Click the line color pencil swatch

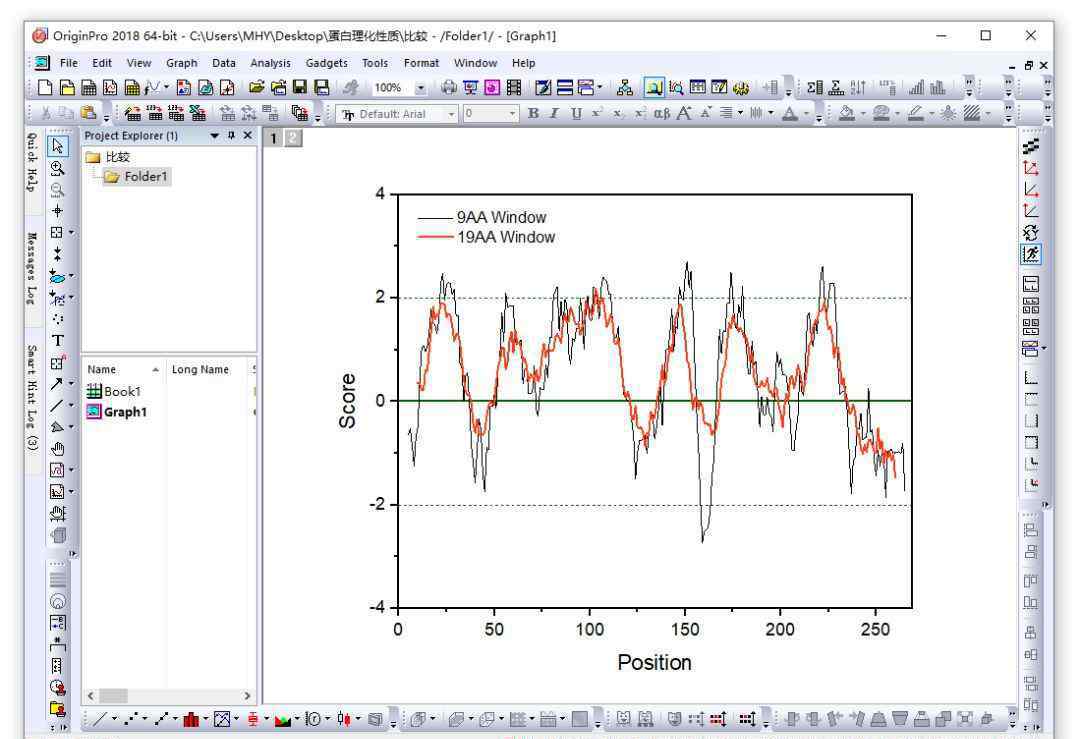(915, 114)
